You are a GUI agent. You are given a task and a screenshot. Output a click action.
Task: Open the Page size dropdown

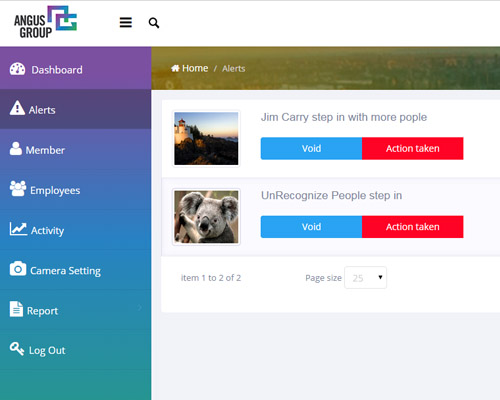click(365, 278)
